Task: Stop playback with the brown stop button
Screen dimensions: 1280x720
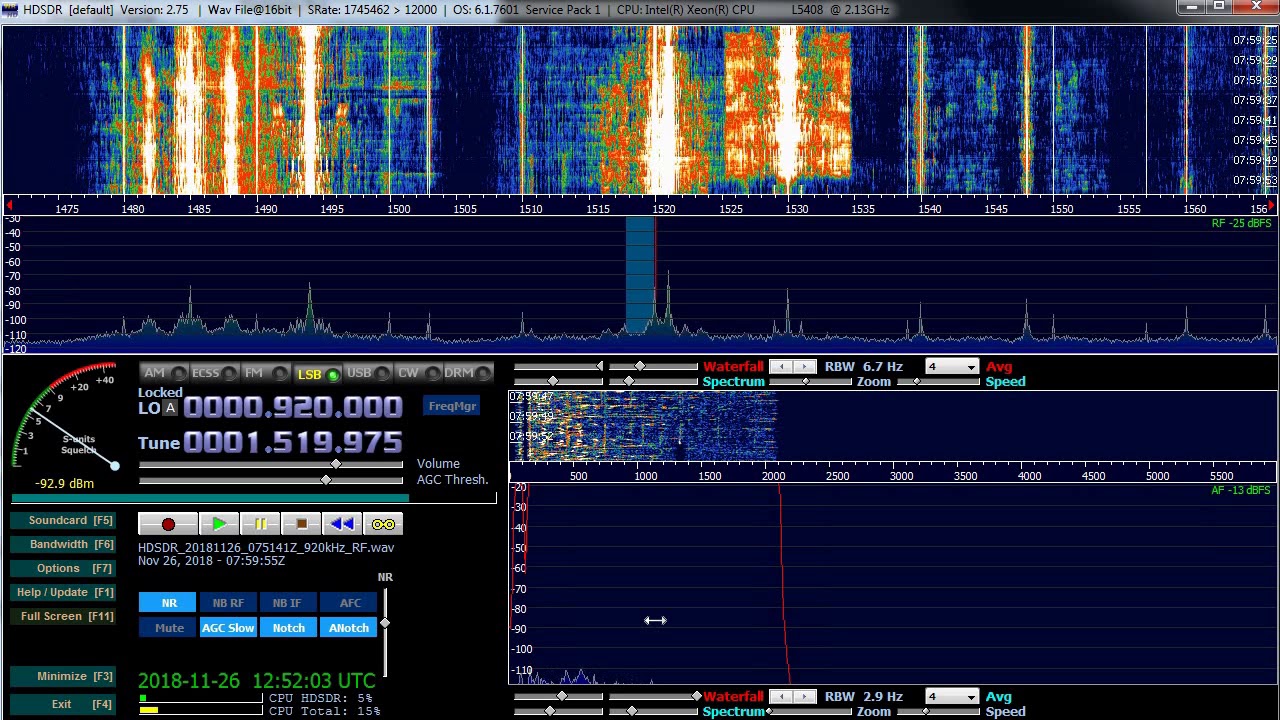Action: (x=301, y=524)
